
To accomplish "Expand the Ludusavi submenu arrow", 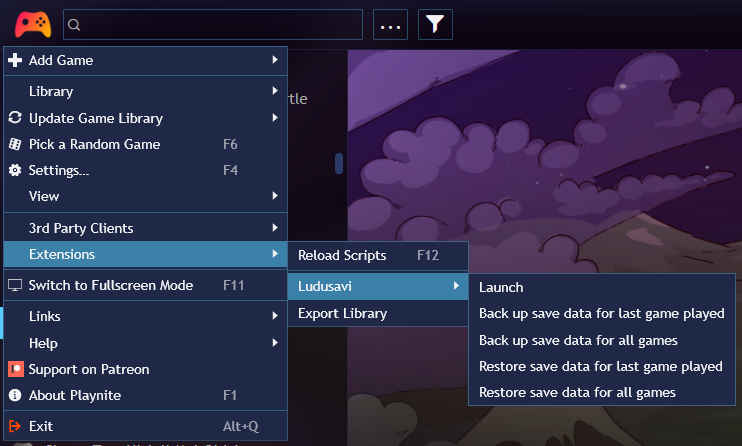I will point(456,285).
